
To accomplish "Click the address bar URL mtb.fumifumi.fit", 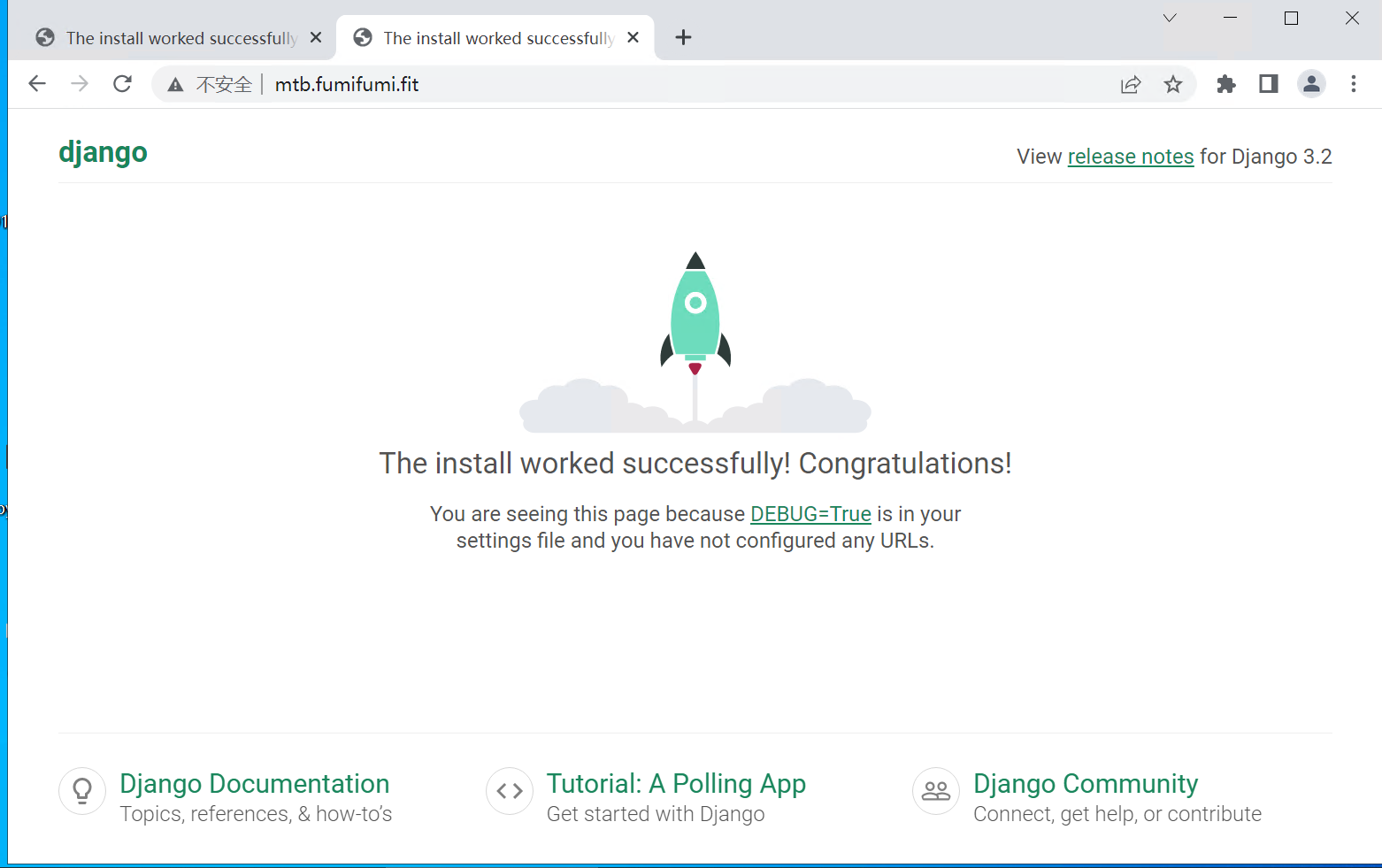I will tap(347, 85).
